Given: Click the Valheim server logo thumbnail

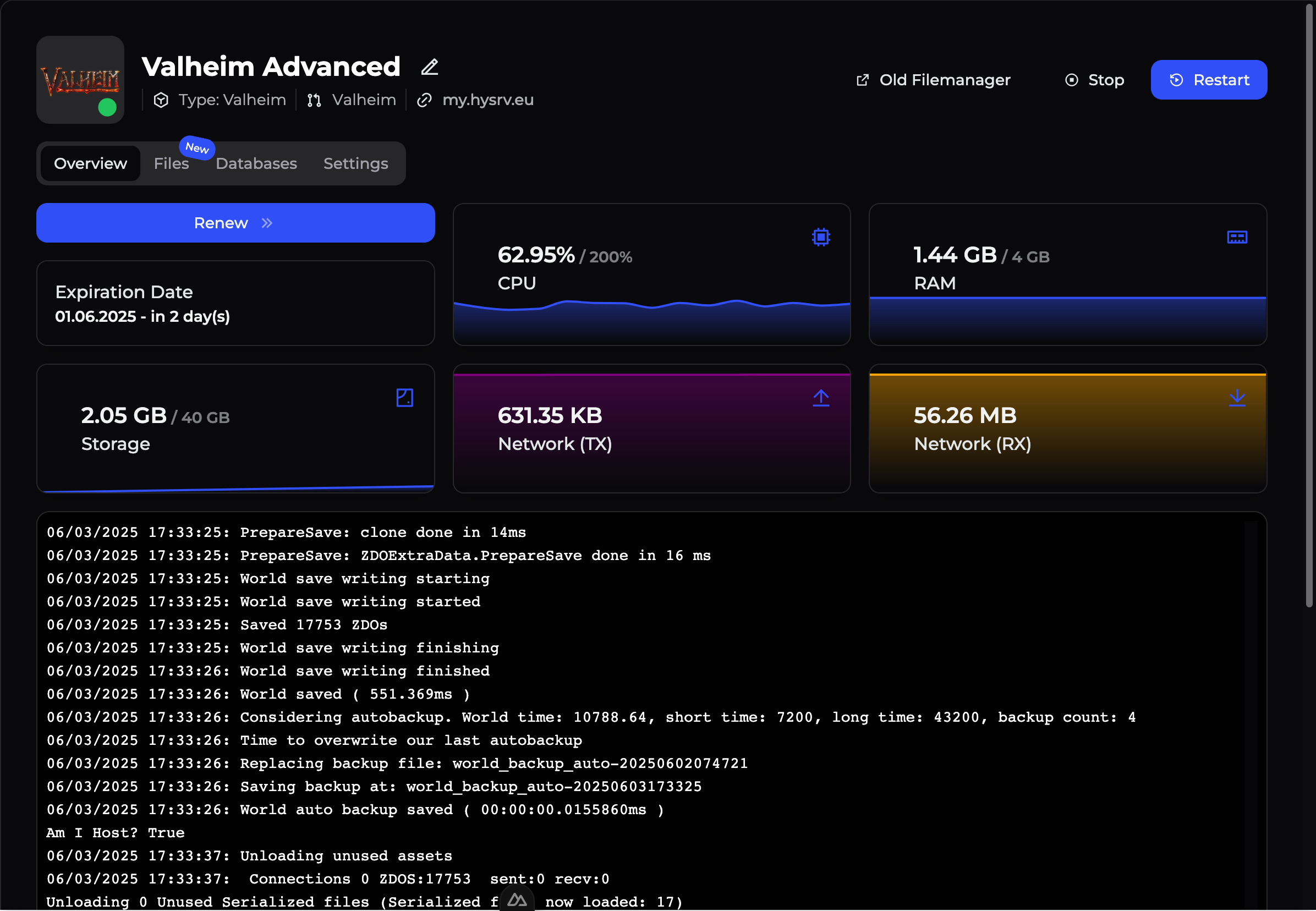Looking at the screenshot, I should (80, 80).
